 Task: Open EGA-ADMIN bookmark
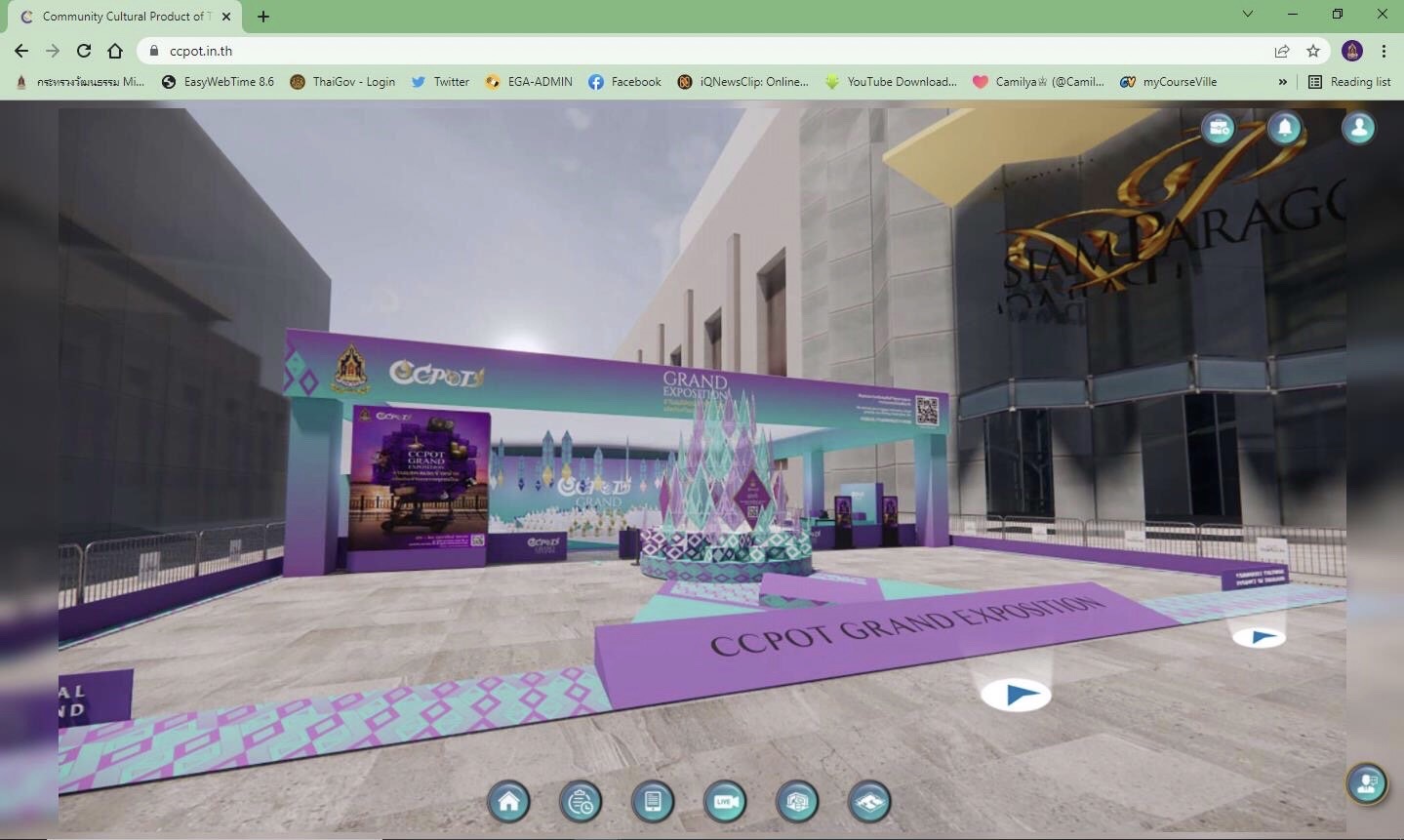point(529,82)
